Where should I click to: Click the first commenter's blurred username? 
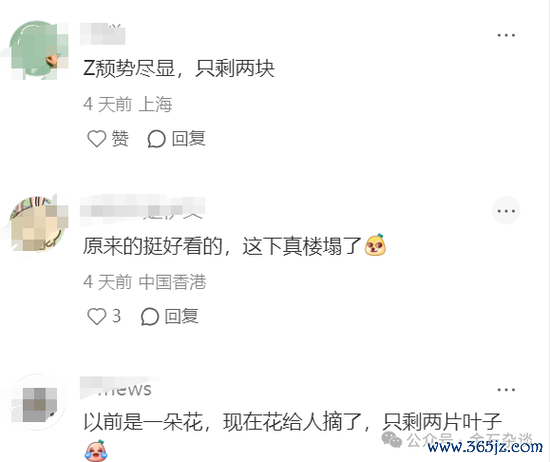click(x=102, y=34)
